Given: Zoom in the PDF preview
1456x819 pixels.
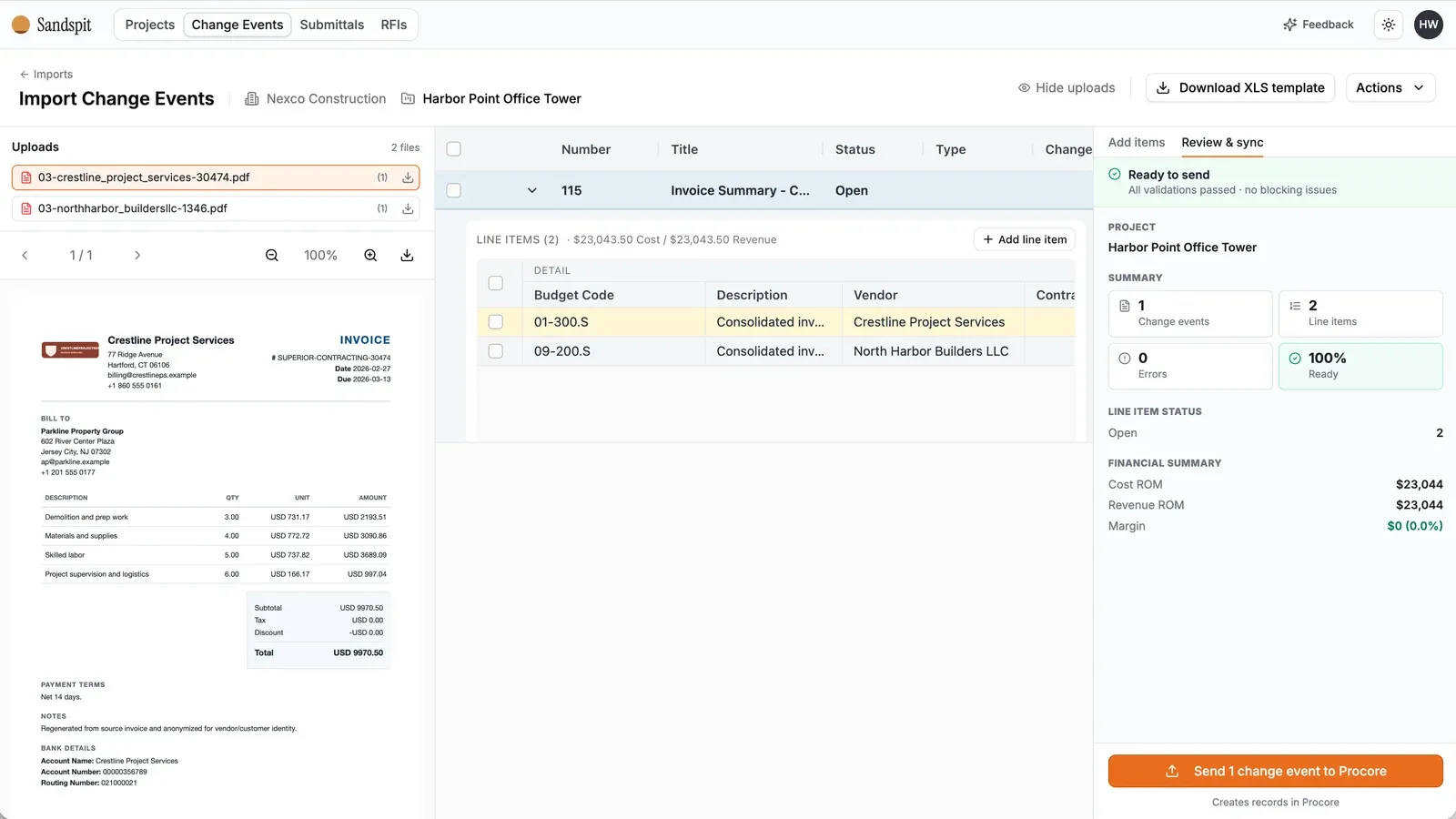Looking at the screenshot, I should pyautogui.click(x=370, y=256).
